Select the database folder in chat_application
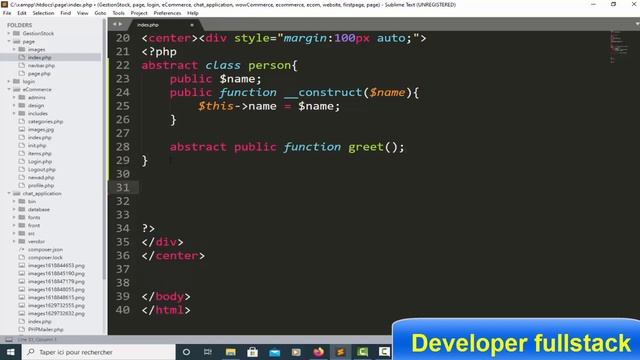Image resolution: width=640 pixels, height=360 pixels. pyautogui.click(x=39, y=209)
